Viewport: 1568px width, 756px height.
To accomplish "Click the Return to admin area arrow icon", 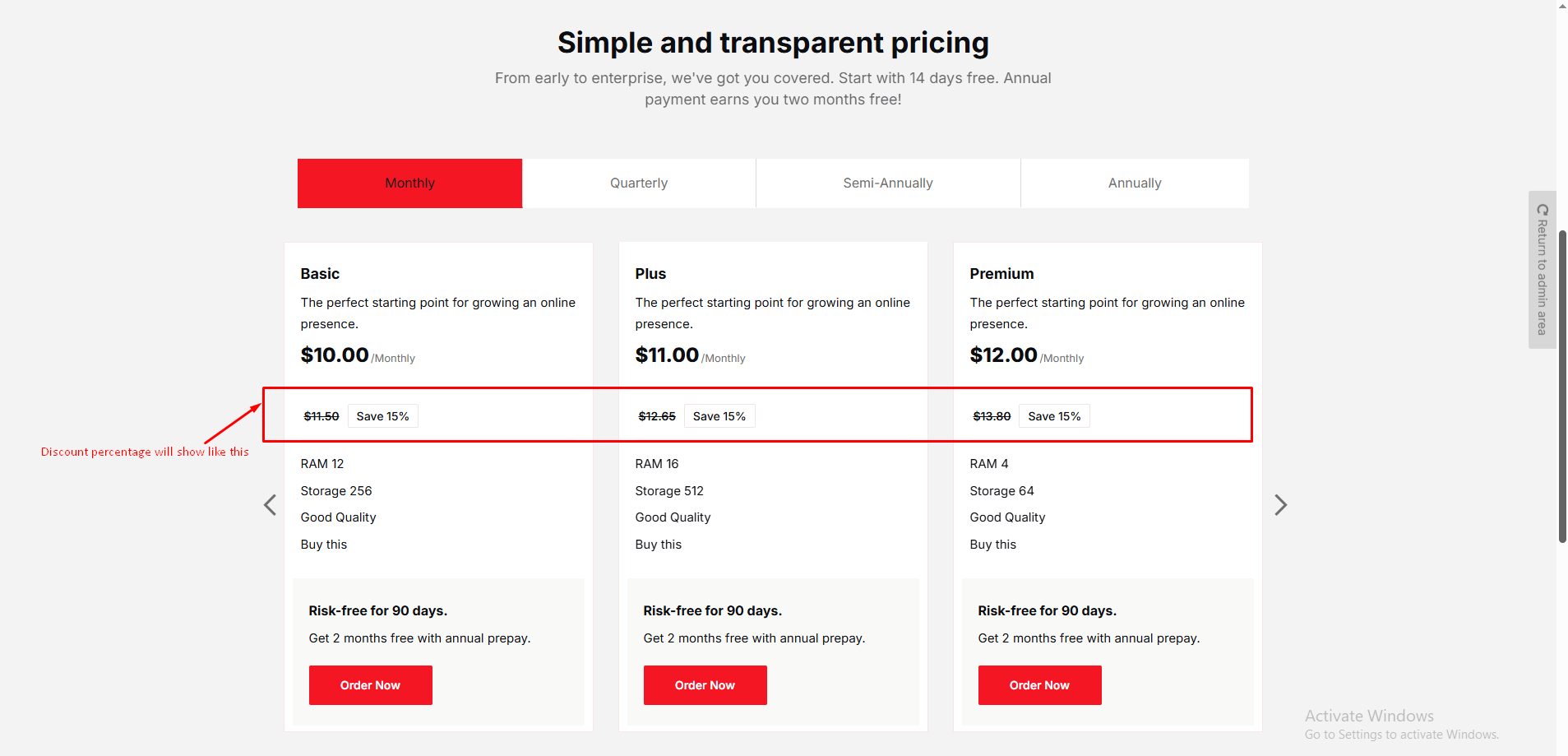I will coord(1543,210).
